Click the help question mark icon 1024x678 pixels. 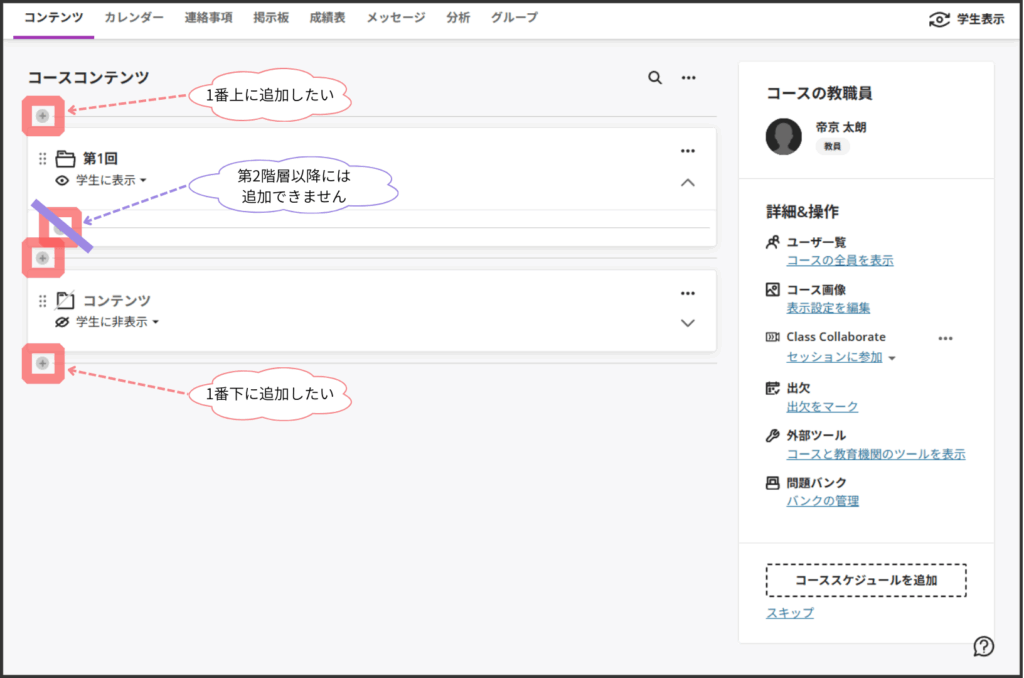click(983, 646)
